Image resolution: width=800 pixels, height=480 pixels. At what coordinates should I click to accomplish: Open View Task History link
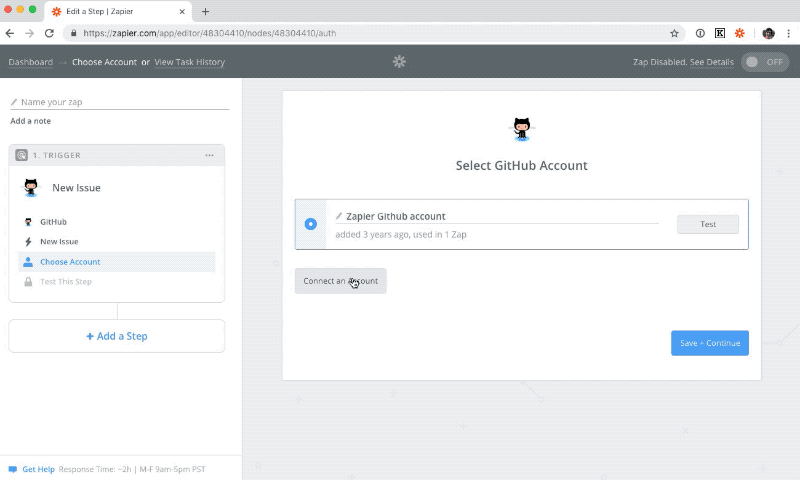click(189, 62)
